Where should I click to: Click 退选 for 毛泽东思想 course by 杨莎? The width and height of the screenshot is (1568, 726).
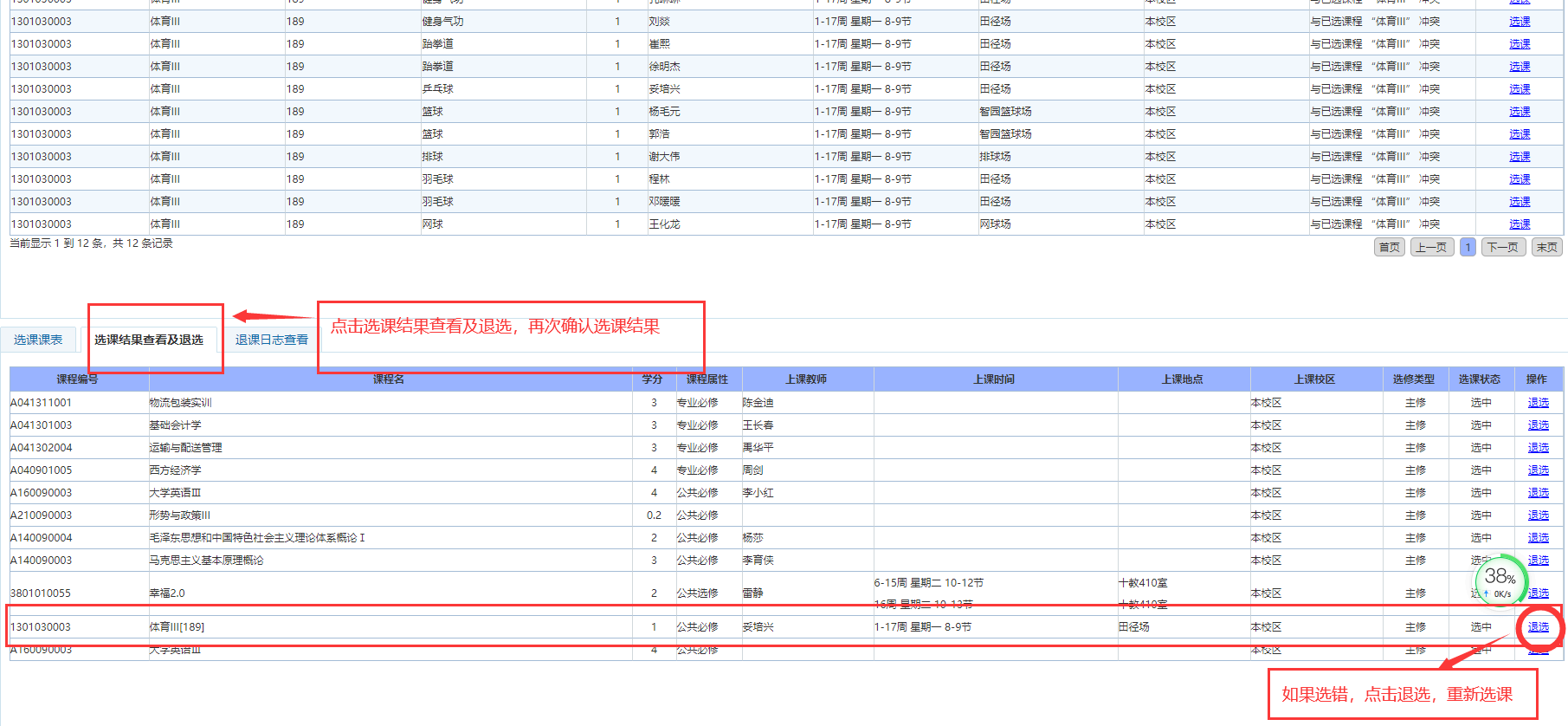[1539, 538]
